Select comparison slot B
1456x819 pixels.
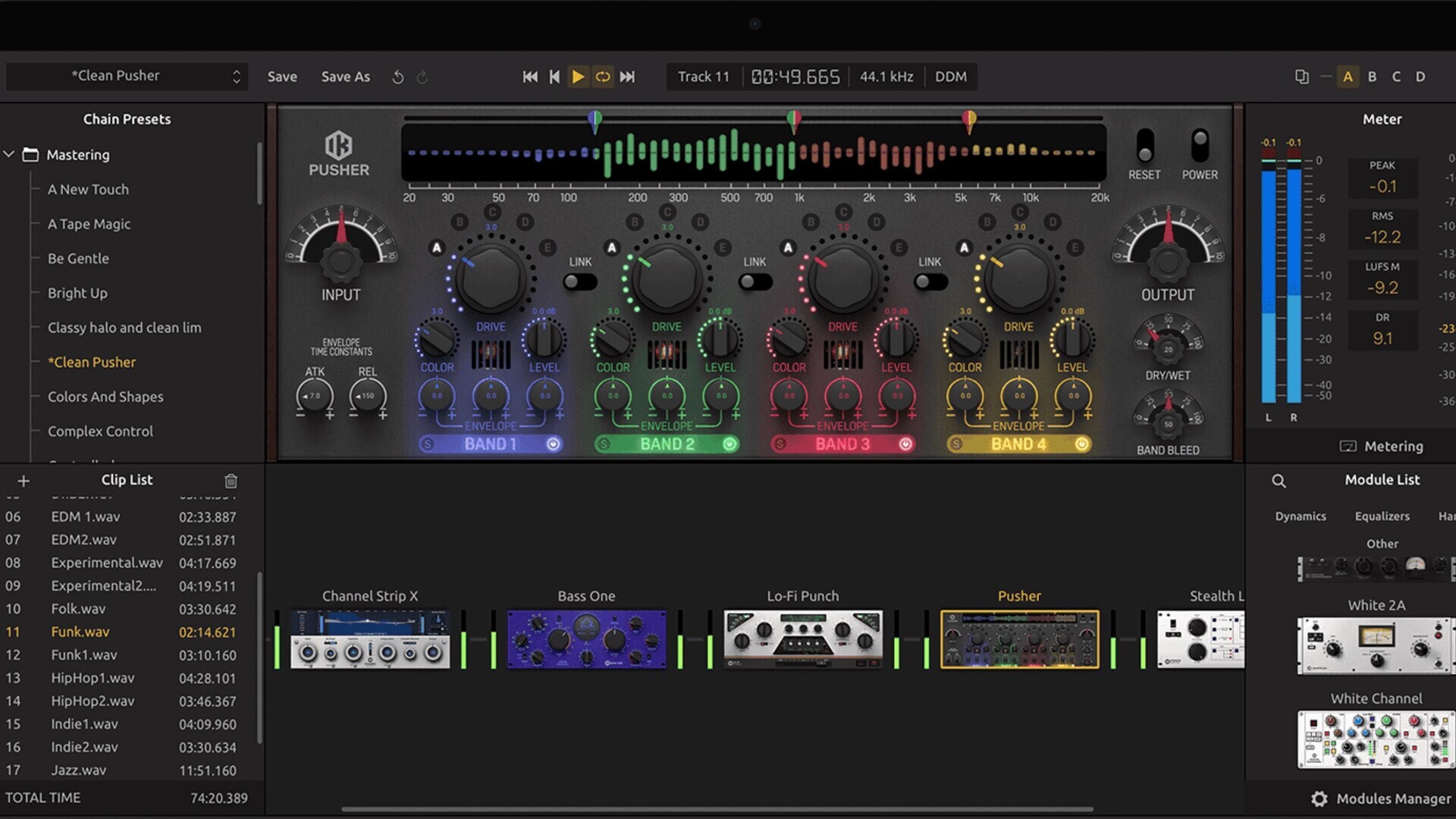1372,77
